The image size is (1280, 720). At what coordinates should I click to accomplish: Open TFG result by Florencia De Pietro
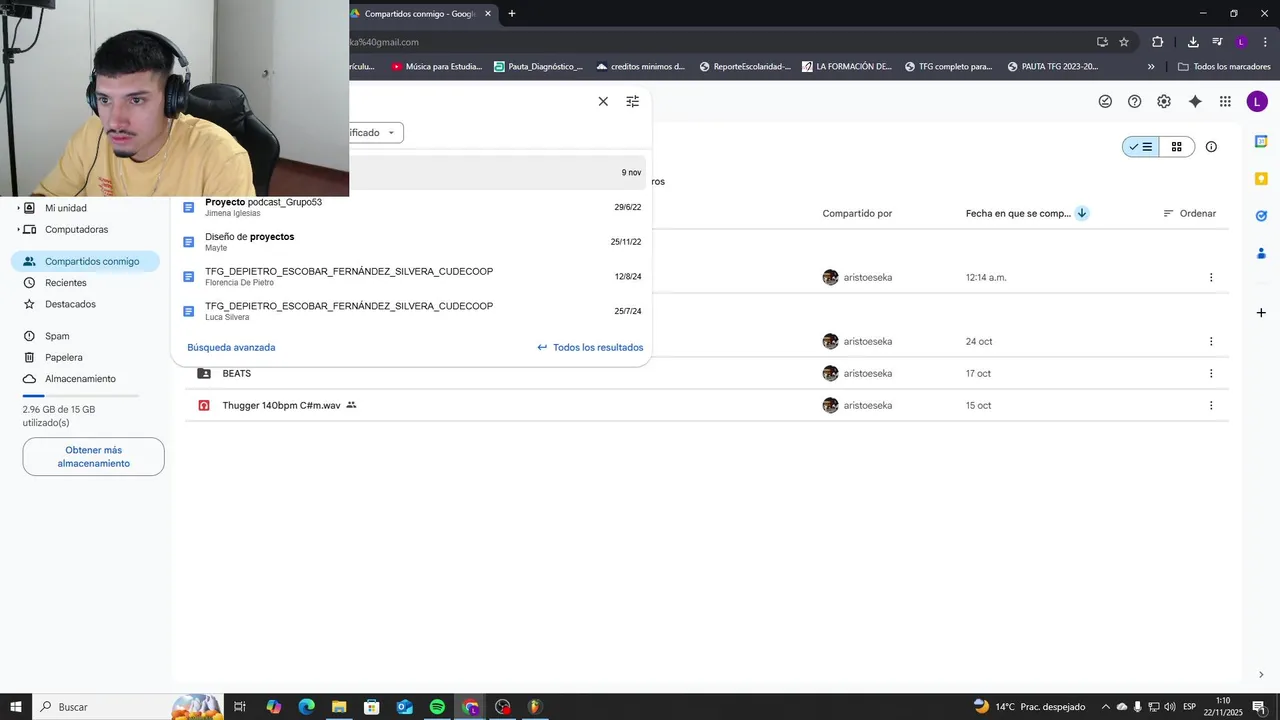pyautogui.click(x=411, y=276)
